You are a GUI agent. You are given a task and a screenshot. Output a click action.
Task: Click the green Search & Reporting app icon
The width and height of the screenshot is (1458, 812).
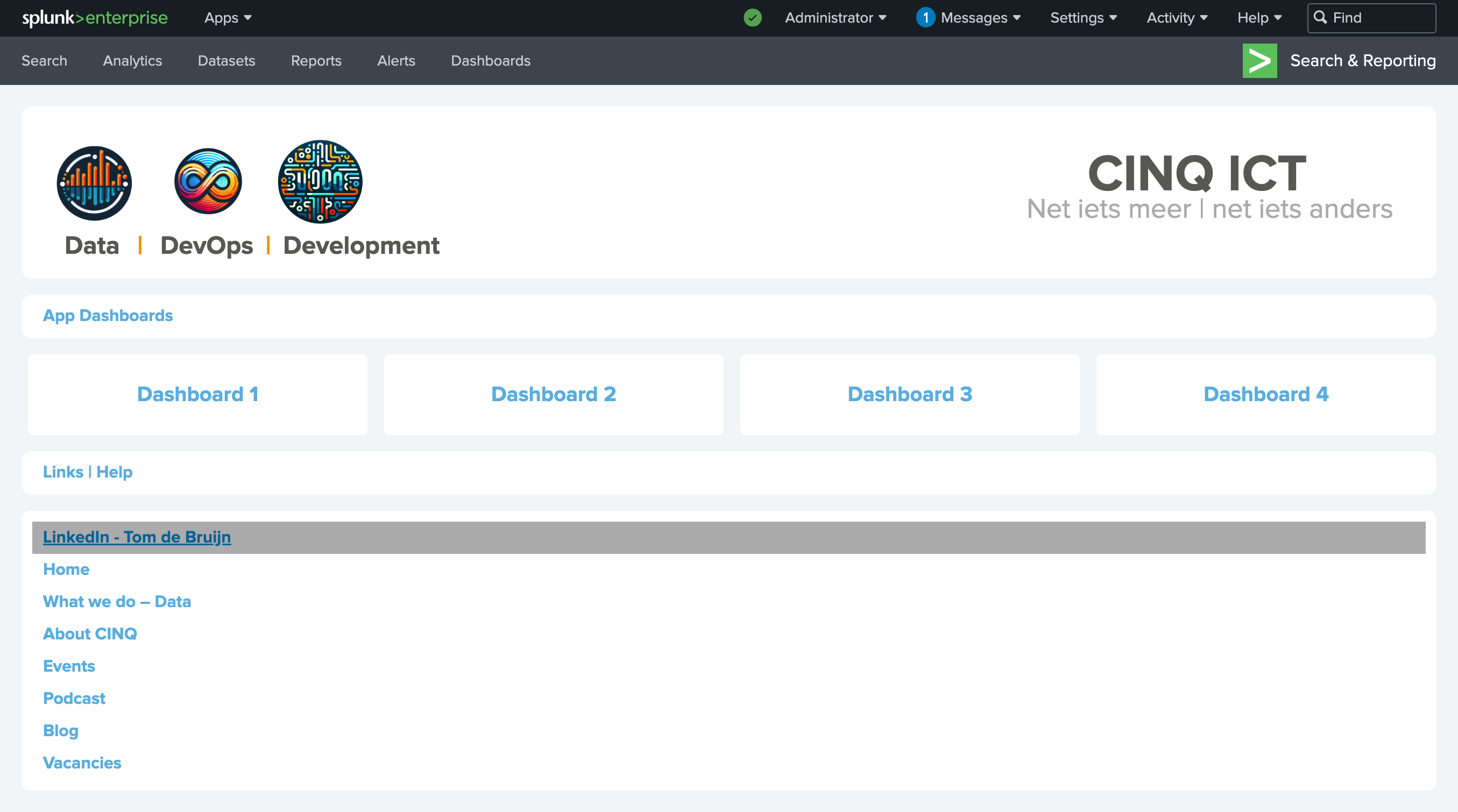(1259, 61)
